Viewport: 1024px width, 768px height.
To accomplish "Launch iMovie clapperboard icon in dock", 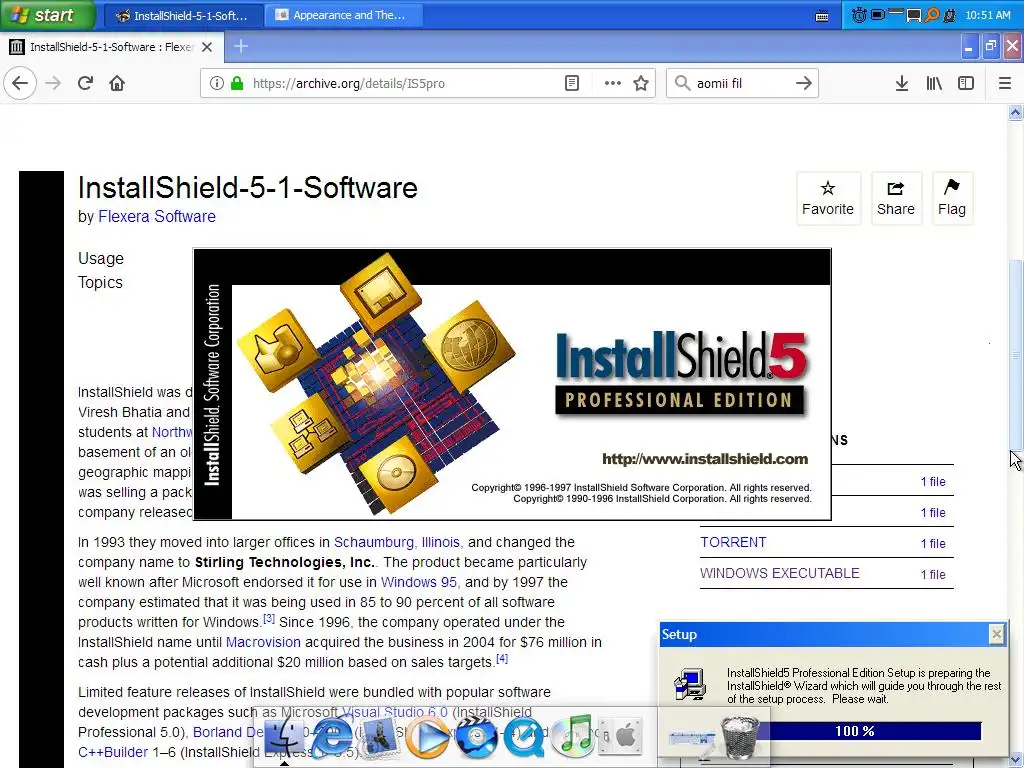I will tap(477, 737).
